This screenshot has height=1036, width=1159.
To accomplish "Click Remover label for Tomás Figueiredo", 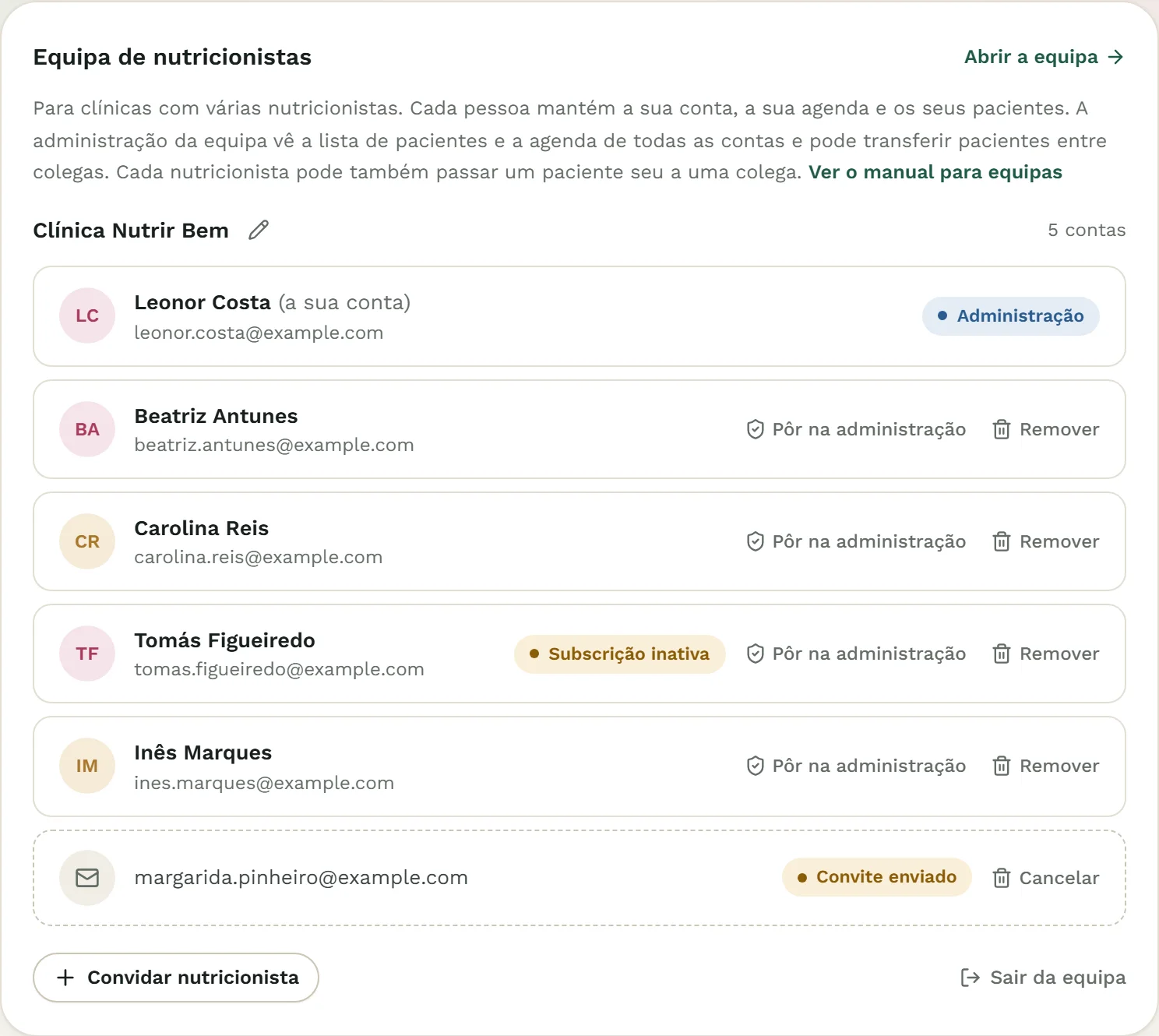I will [1059, 654].
